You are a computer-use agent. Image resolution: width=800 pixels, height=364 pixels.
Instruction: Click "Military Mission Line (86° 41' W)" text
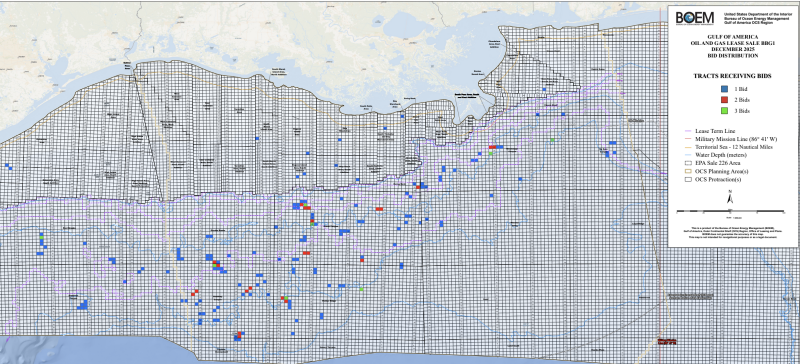[x=736, y=139]
